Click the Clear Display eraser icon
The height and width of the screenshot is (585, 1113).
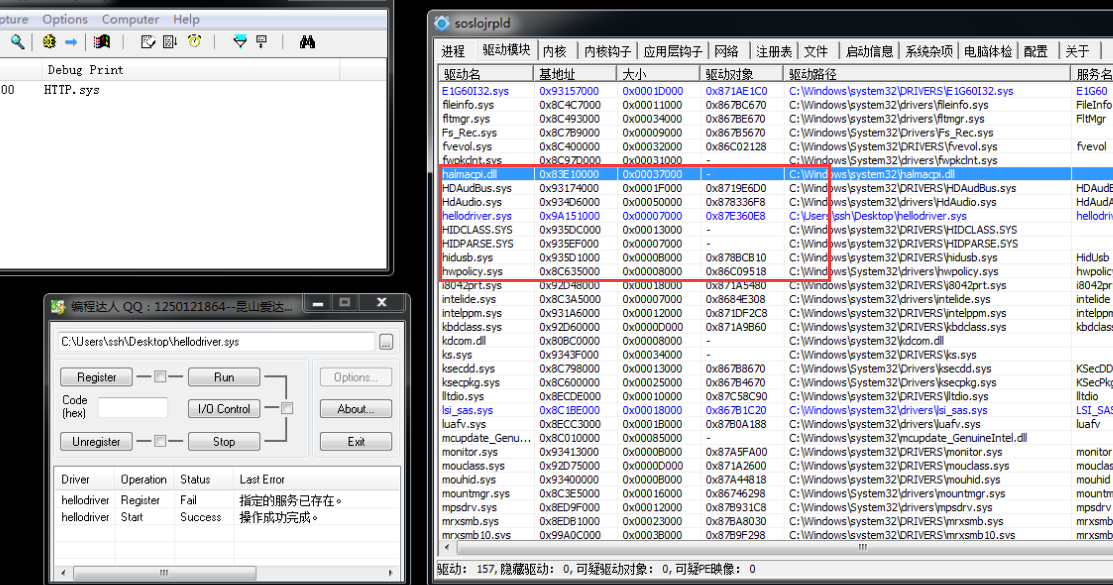click(148, 43)
